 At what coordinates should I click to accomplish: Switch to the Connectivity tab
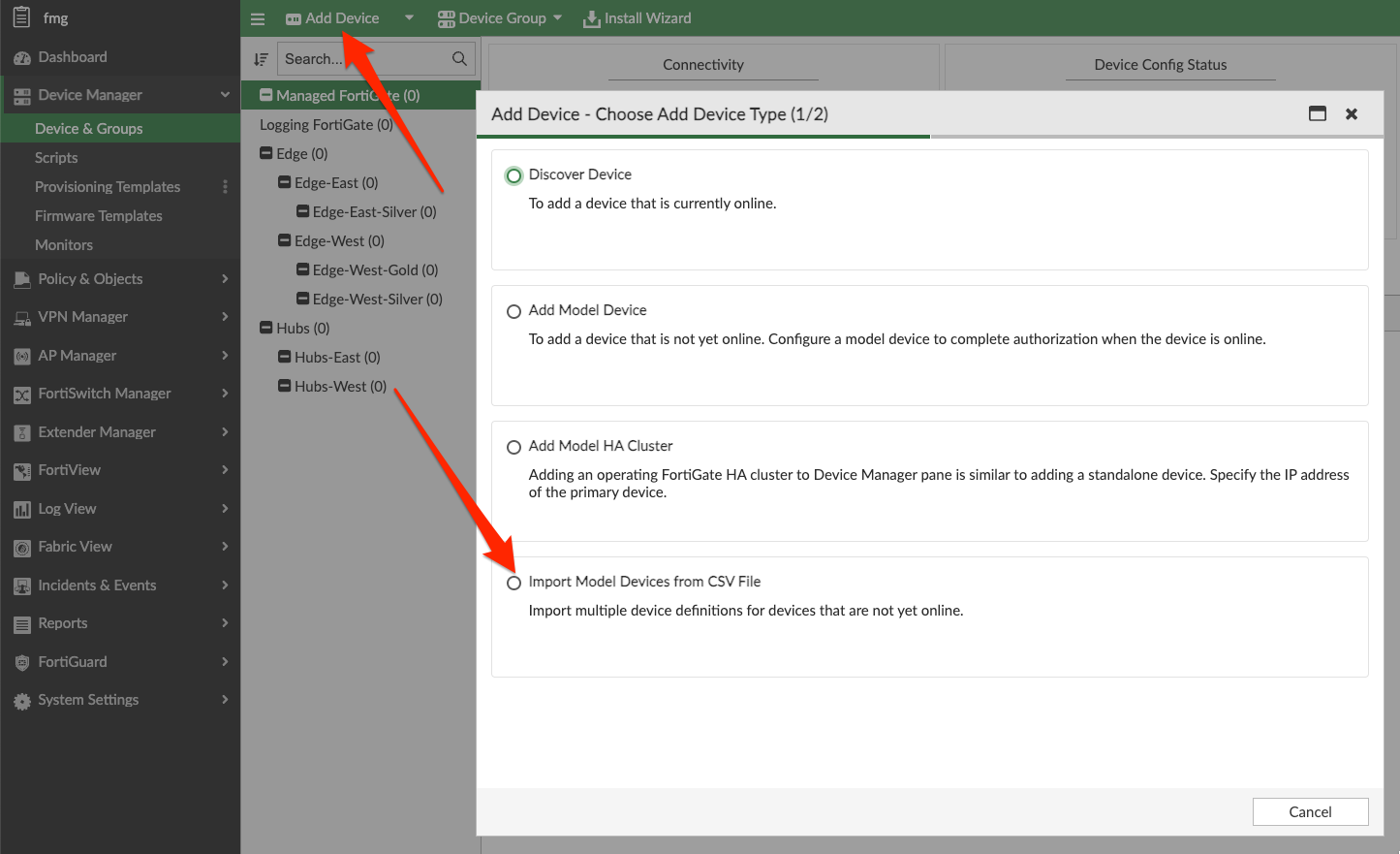pyautogui.click(x=702, y=65)
